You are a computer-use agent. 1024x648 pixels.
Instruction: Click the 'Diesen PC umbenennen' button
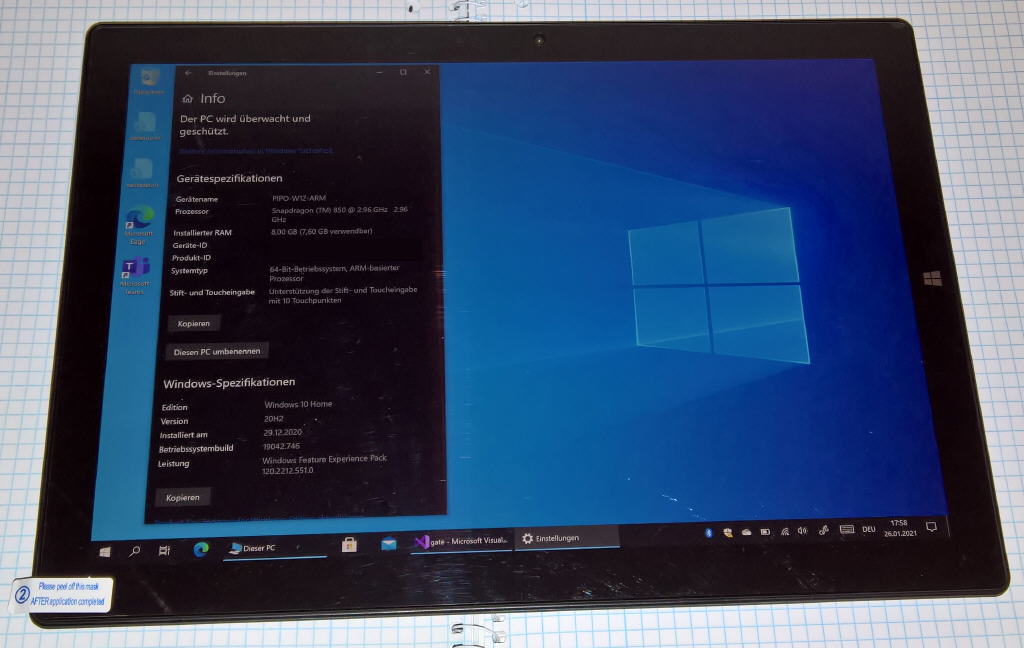coord(217,351)
